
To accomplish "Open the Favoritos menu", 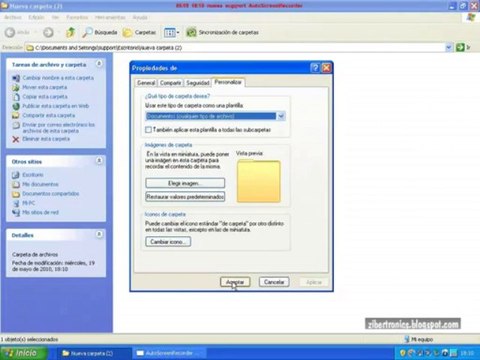I will point(77,17).
